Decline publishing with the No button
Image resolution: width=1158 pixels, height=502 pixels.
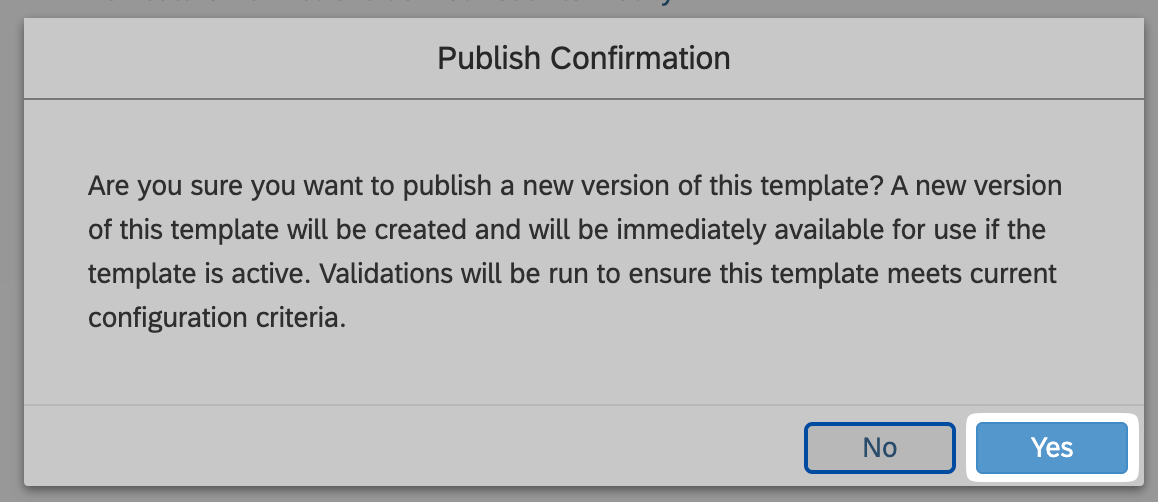point(879,447)
